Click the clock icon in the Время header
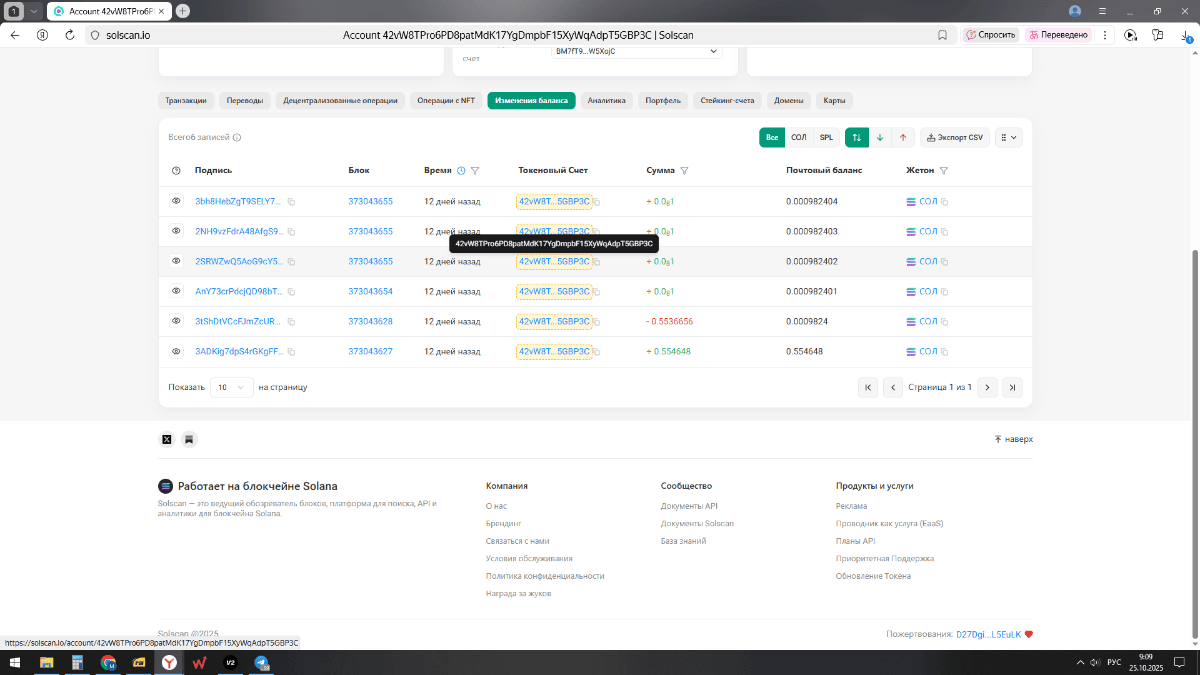Image resolution: width=1200 pixels, height=675 pixels. pos(461,171)
